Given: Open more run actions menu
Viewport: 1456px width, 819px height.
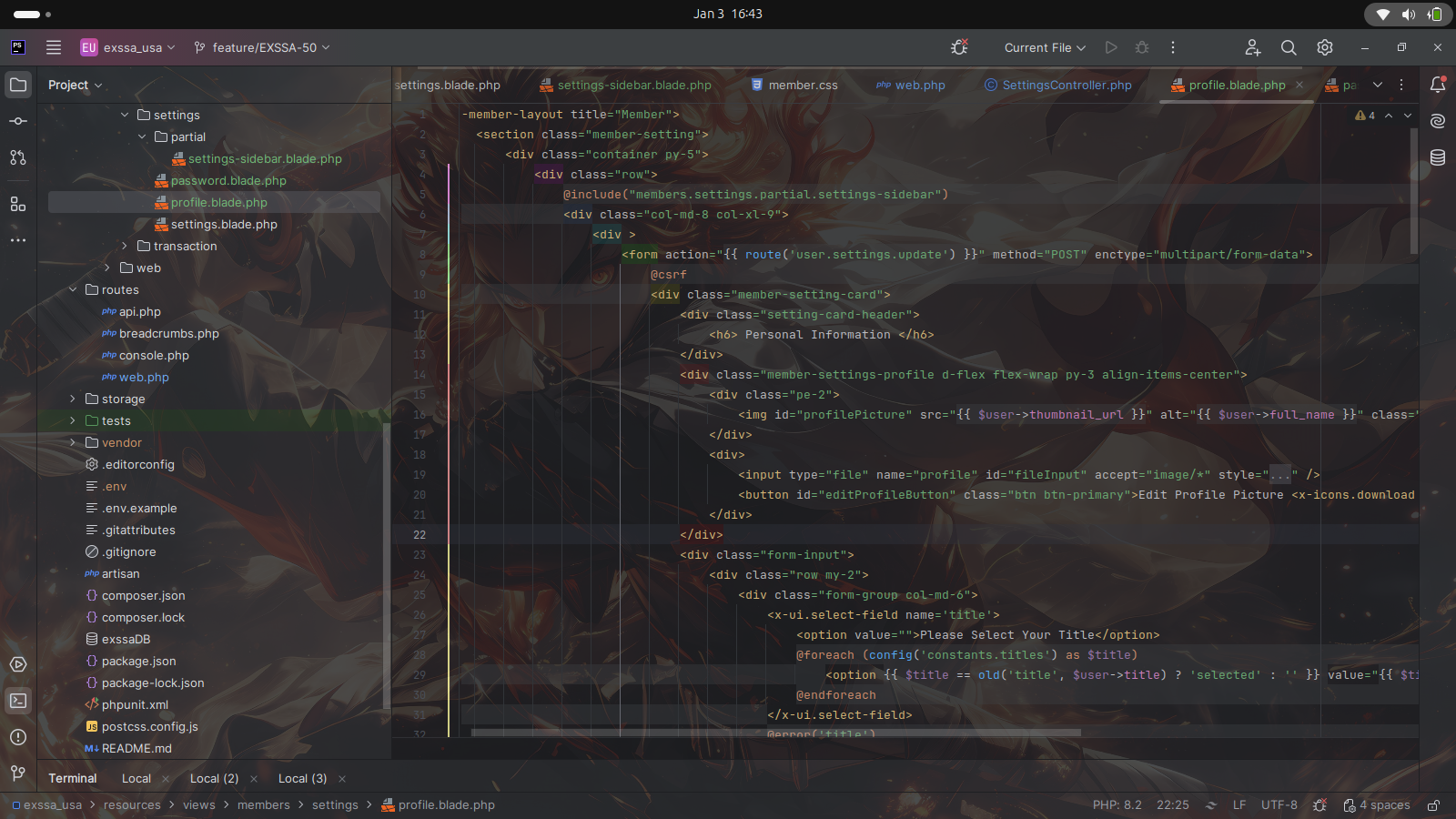Looking at the screenshot, I should point(1173,47).
